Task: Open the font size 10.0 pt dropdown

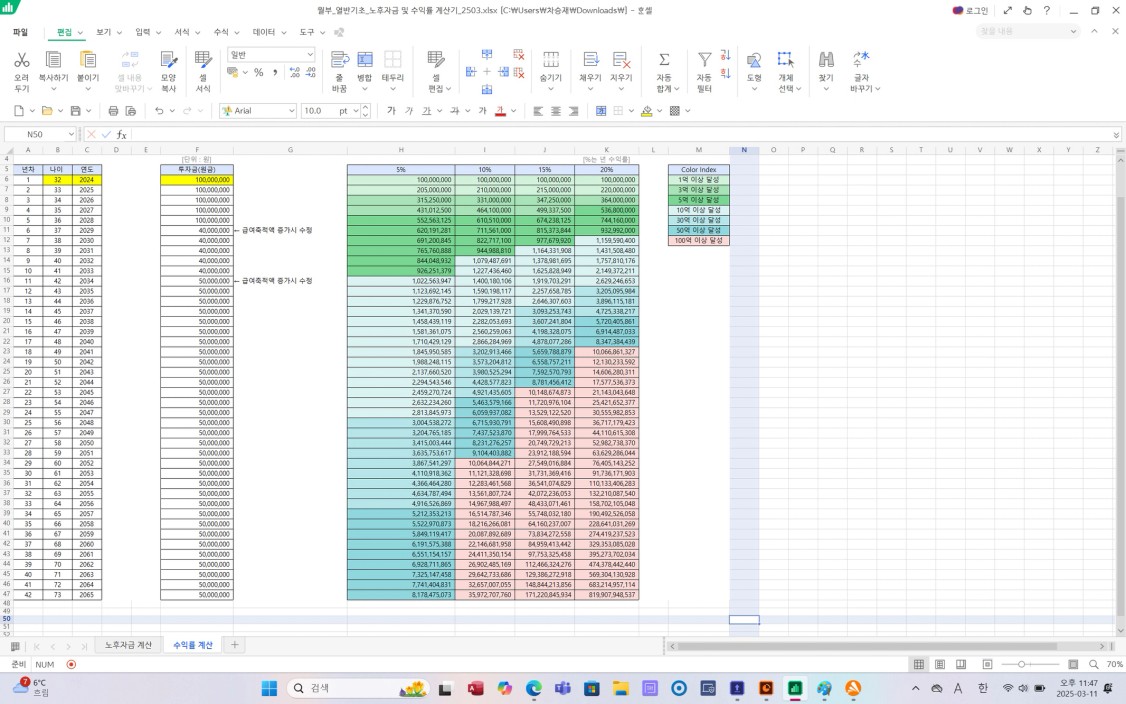Action: (x=355, y=111)
